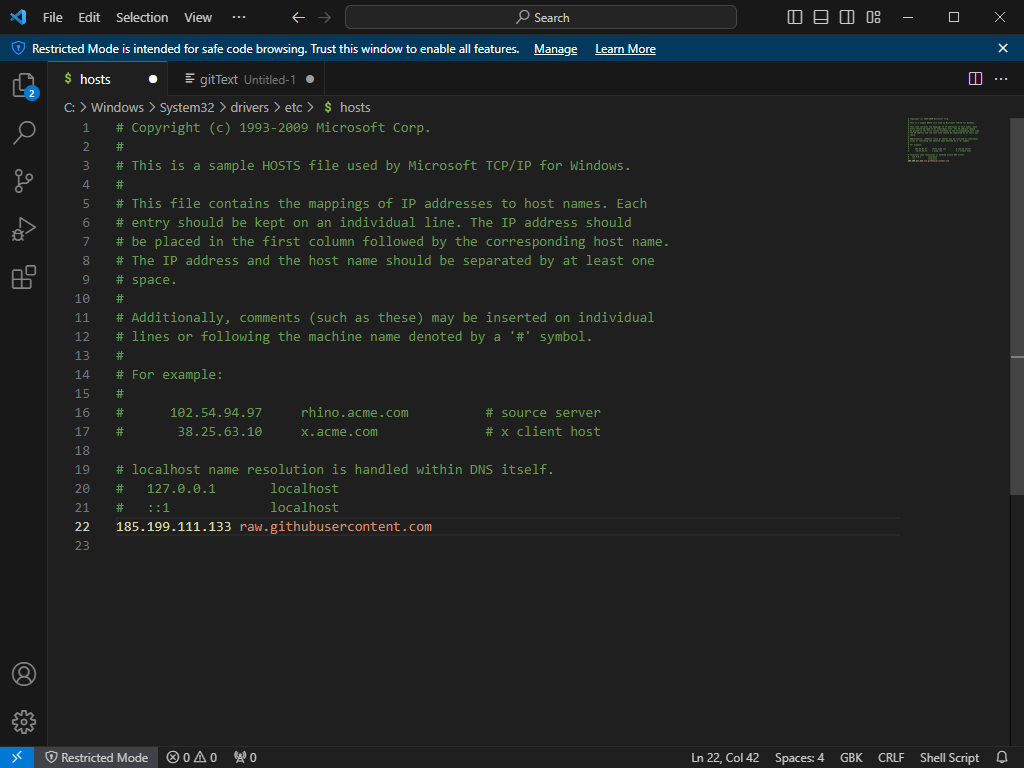Click line number 1 in the gutter

coord(86,127)
